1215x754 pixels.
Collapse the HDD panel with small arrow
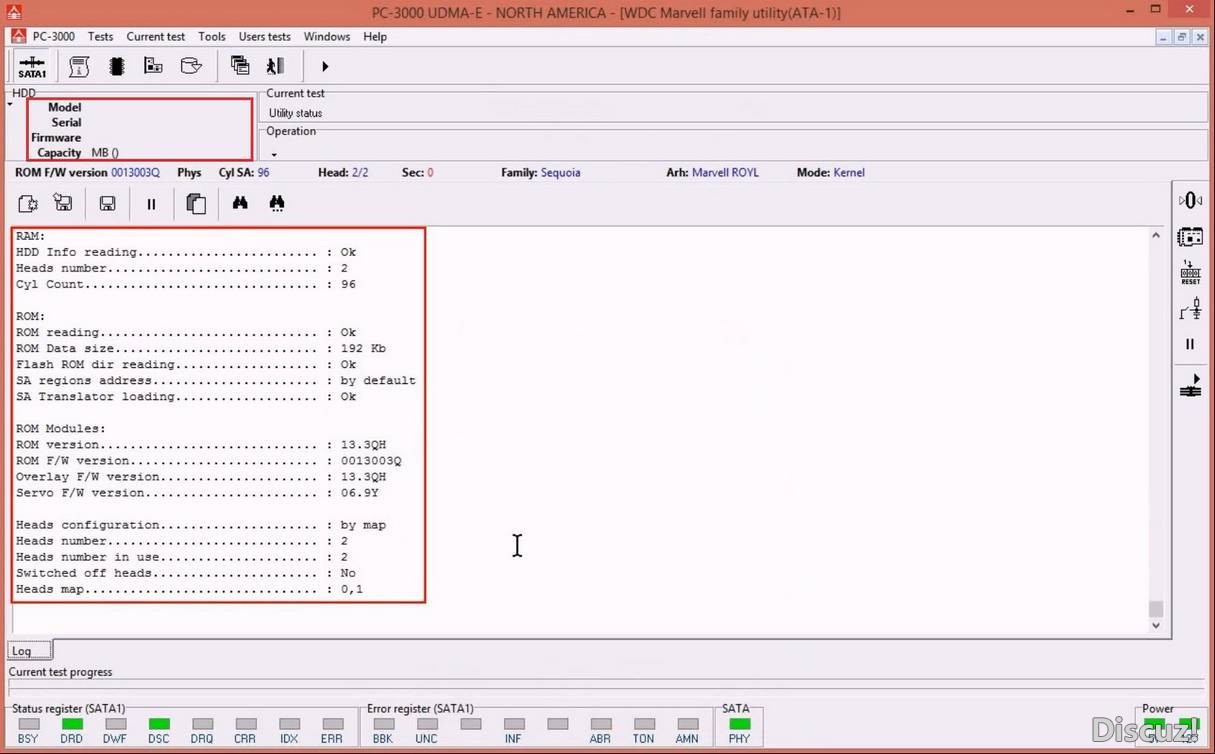(x=10, y=104)
